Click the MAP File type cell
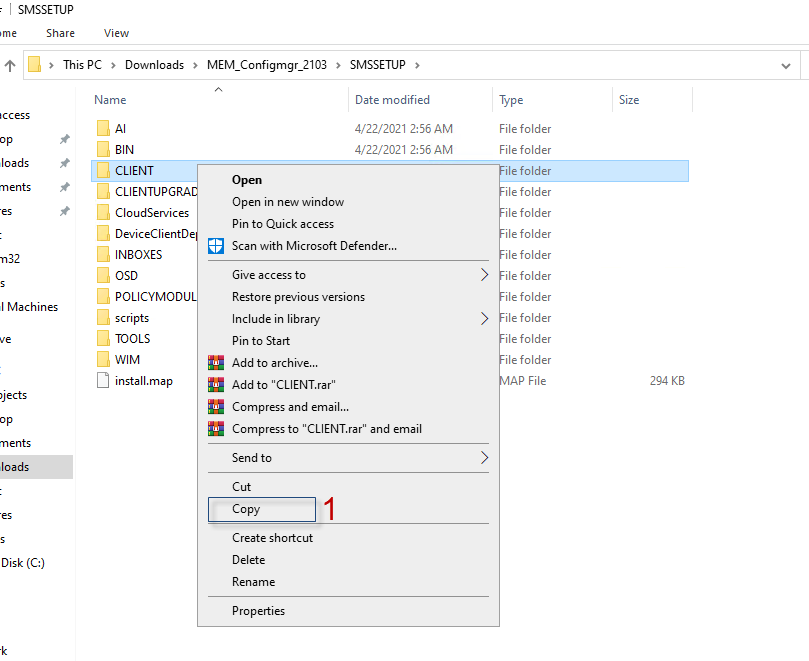809x661 pixels. (522, 380)
